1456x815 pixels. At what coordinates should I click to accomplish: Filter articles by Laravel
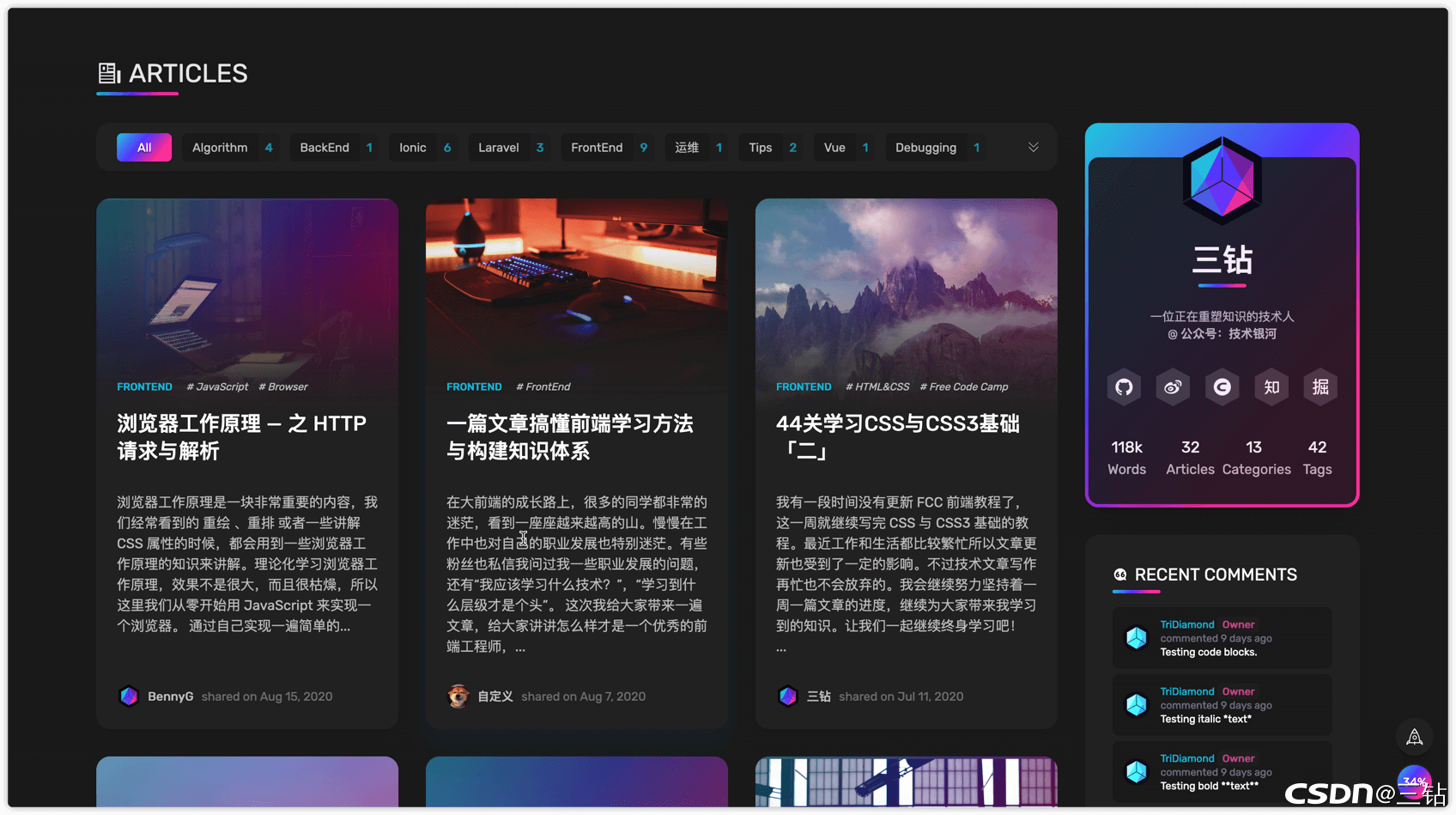(x=510, y=148)
